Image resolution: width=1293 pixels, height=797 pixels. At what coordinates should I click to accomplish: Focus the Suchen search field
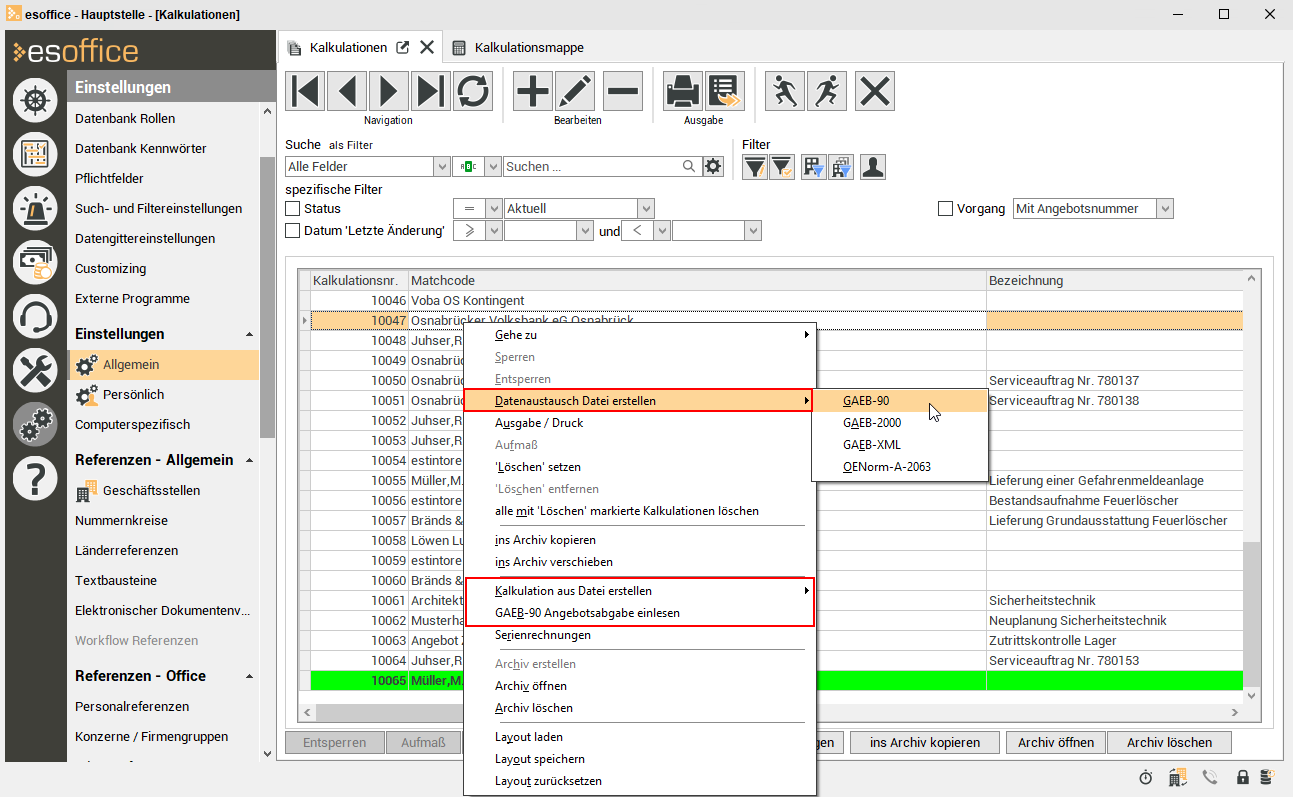pyautogui.click(x=592, y=167)
